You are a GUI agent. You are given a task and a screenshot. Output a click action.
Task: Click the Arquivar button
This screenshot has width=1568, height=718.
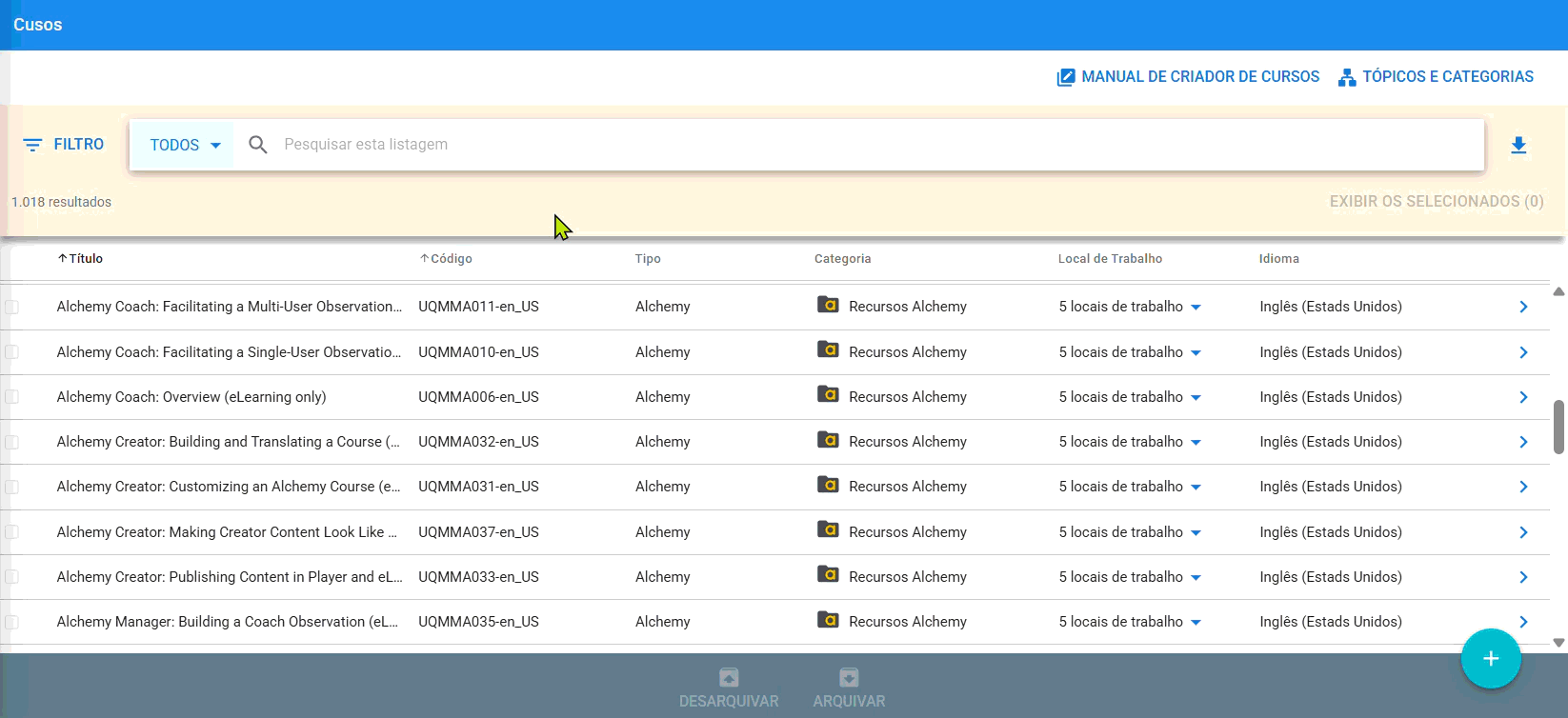pos(849,688)
